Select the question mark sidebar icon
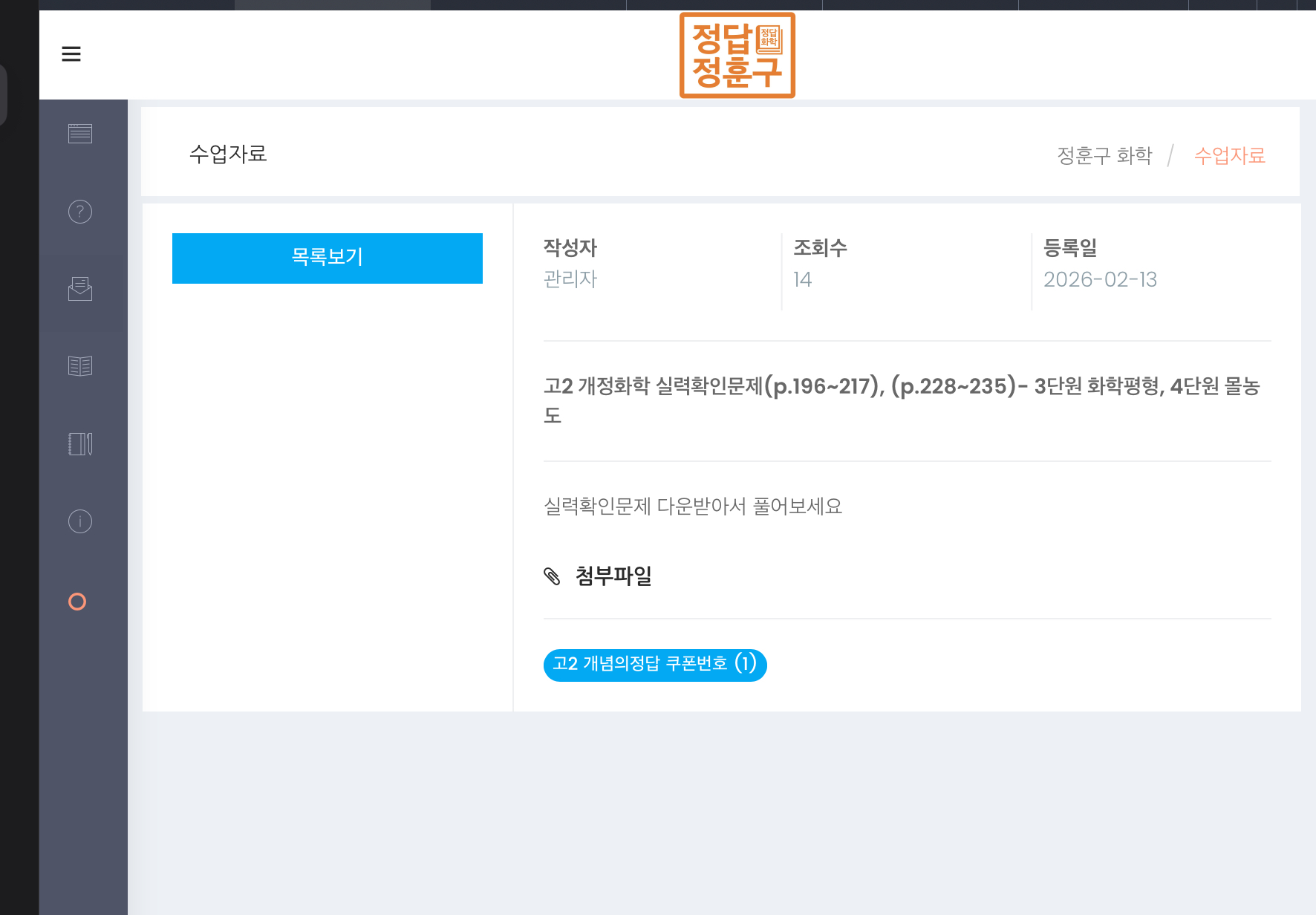Viewport: 1316px width, 915px height. point(80,212)
